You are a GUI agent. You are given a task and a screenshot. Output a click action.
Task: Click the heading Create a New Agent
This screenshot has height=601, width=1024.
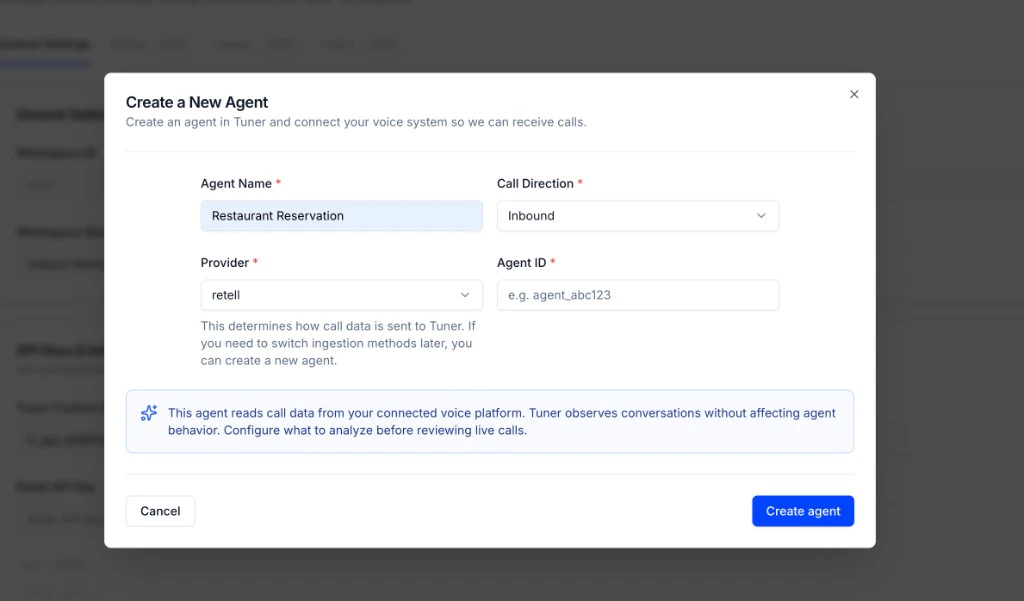[x=197, y=102]
